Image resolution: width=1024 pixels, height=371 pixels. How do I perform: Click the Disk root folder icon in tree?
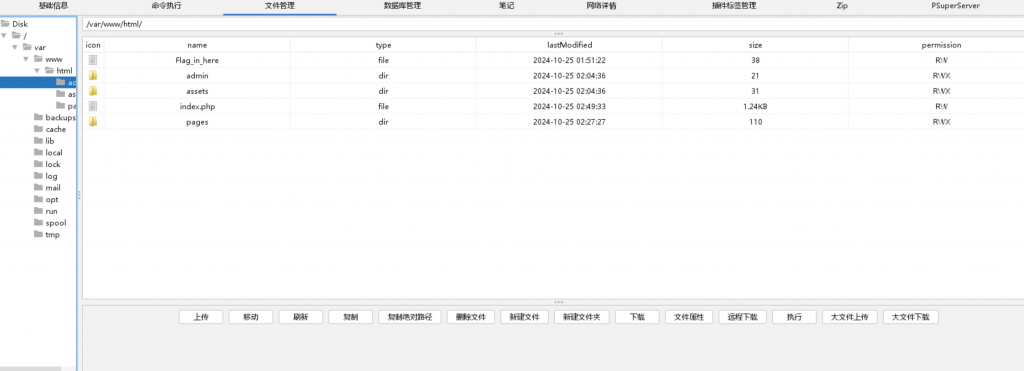pos(5,24)
